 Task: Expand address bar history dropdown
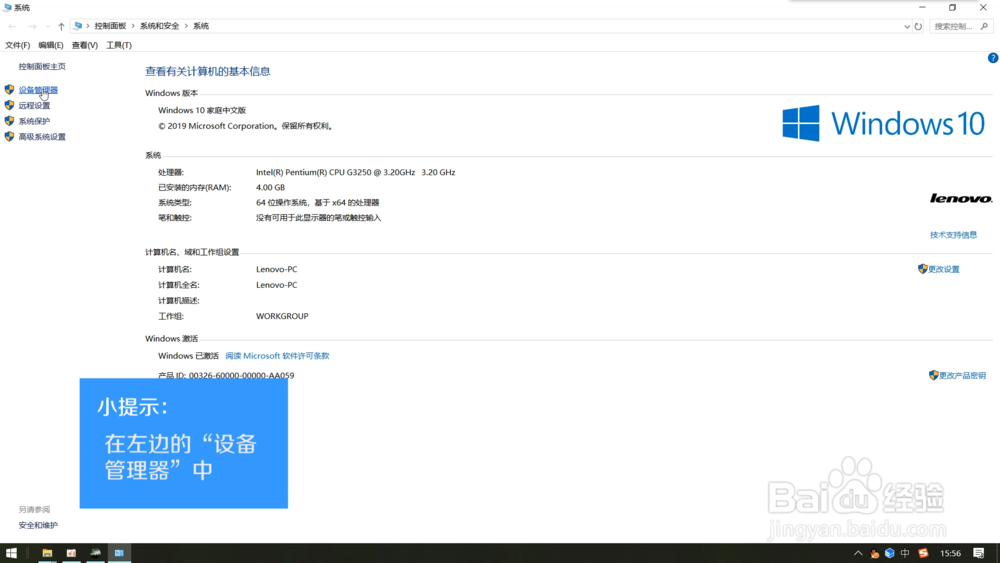[x=906, y=27]
